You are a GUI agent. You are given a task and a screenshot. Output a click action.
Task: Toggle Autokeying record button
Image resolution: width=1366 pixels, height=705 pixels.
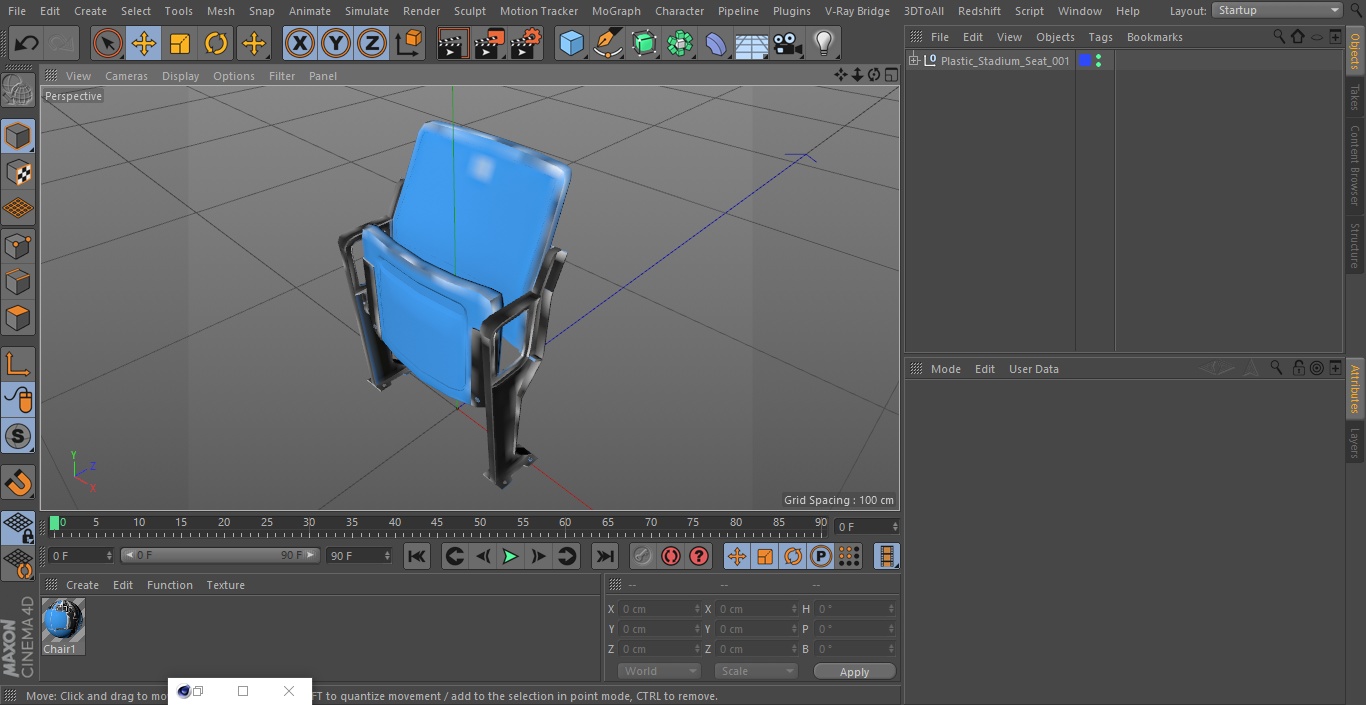pyautogui.click(x=671, y=556)
